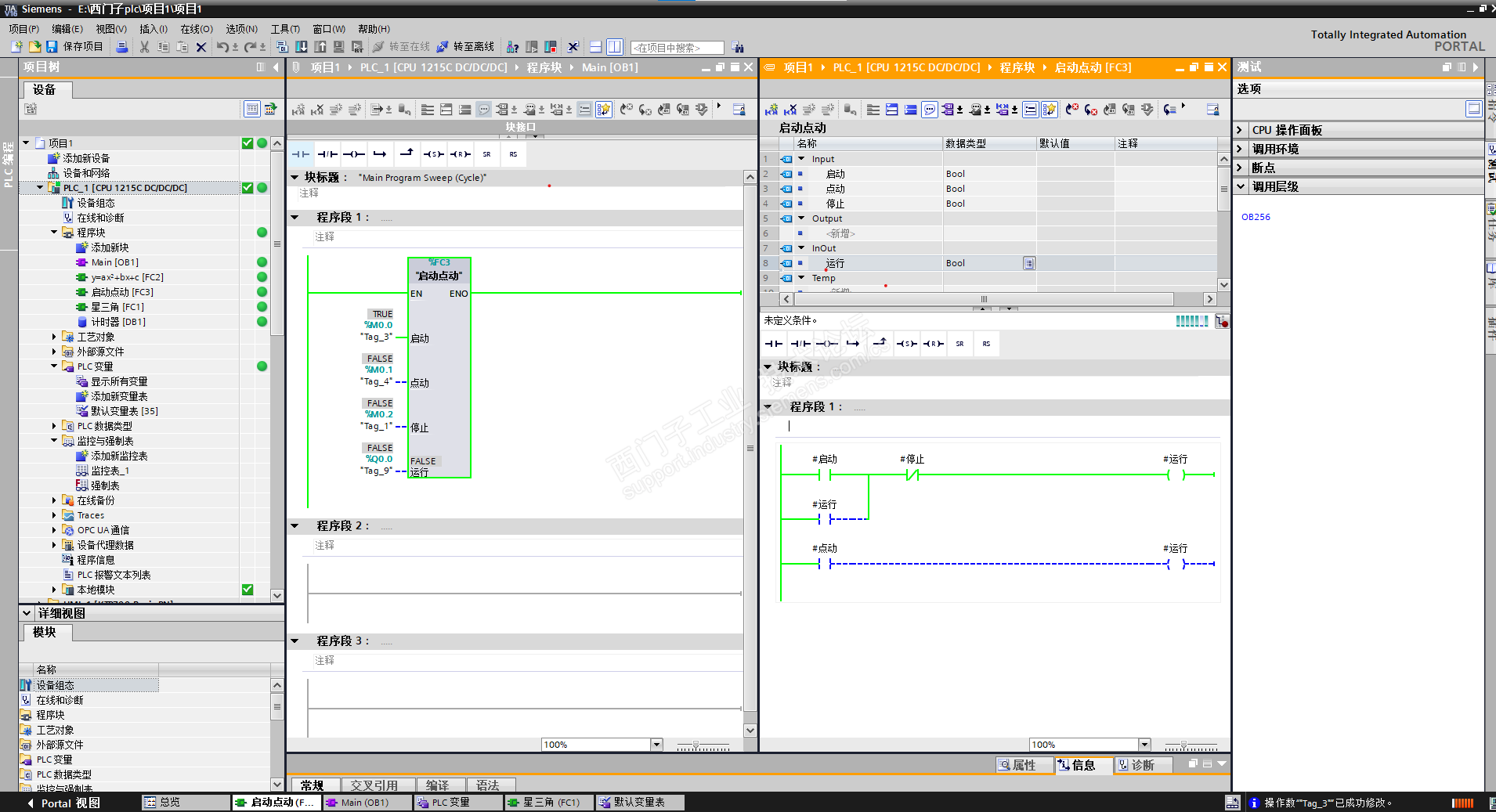Click the project search input field
This screenshot has height=812, width=1496.
click(677, 48)
